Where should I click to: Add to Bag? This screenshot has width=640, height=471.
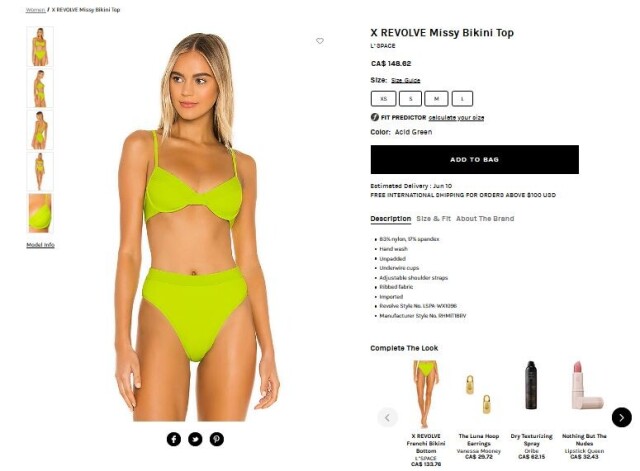click(475, 160)
